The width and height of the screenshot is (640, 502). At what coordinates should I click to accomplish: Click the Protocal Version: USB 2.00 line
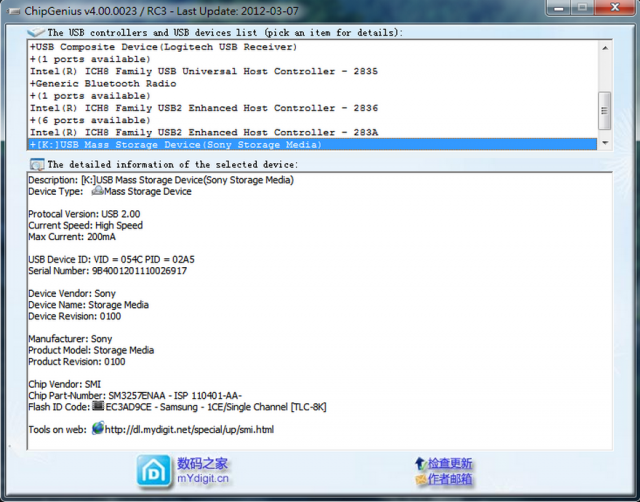point(84,214)
